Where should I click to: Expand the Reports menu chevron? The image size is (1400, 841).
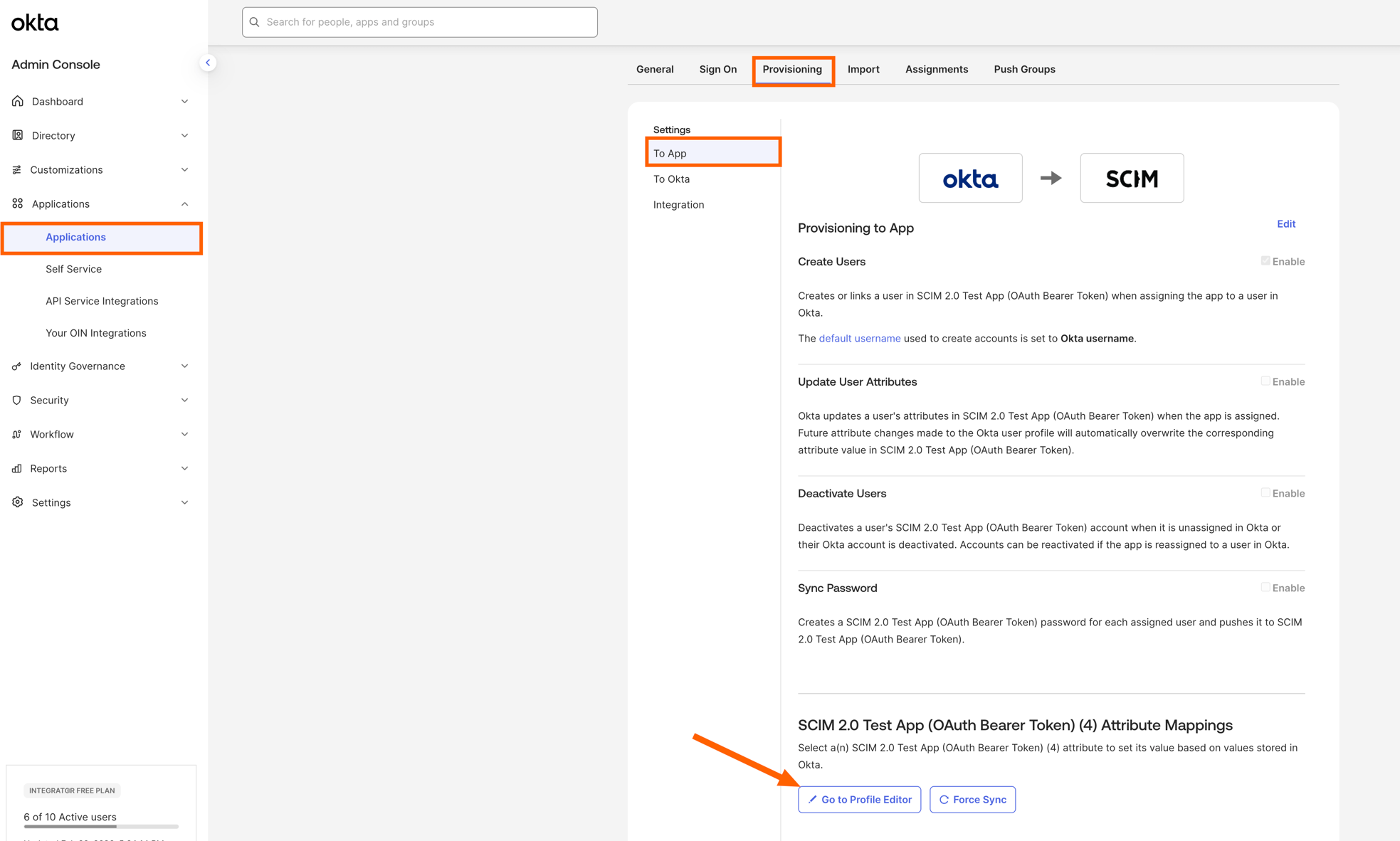pyautogui.click(x=184, y=468)
